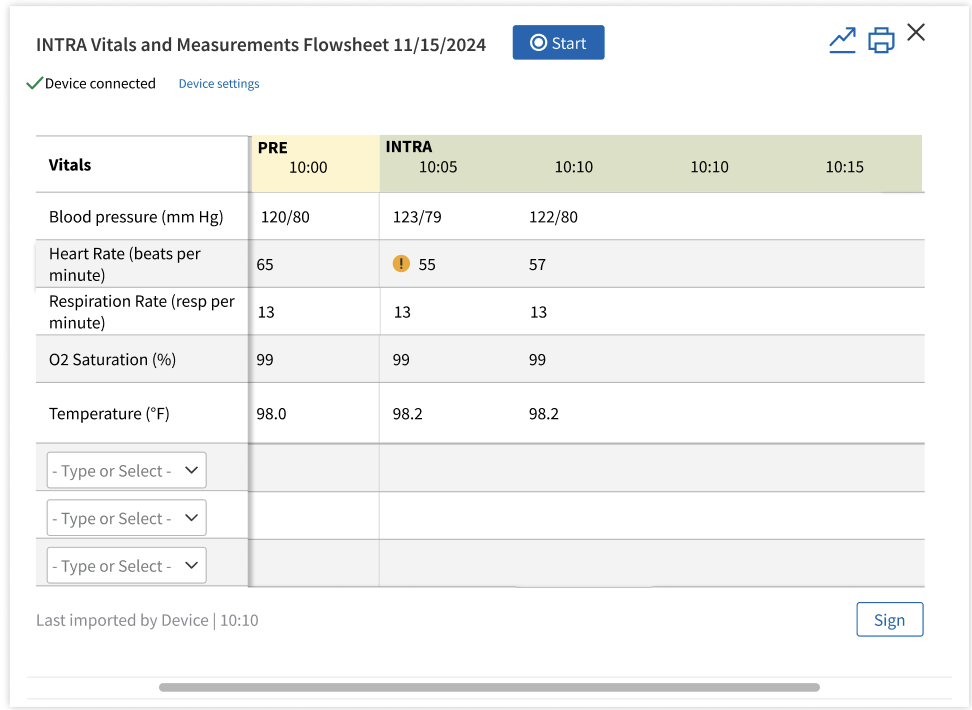Open the trend graph icon
This screenshot has width=972, height=710.
842,41
